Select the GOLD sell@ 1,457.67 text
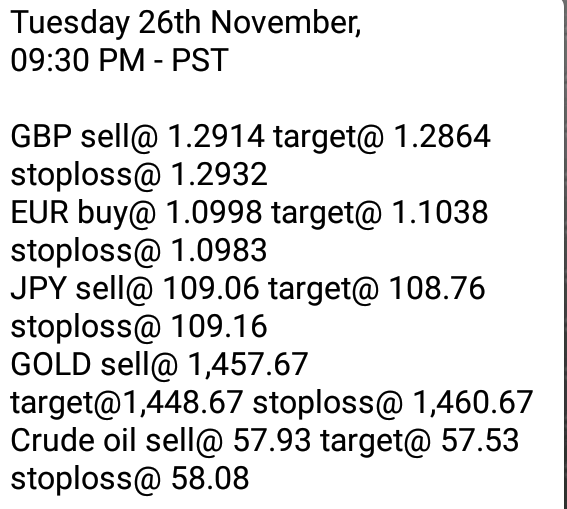Screen dimensions: 567x509 coord(159,364)
